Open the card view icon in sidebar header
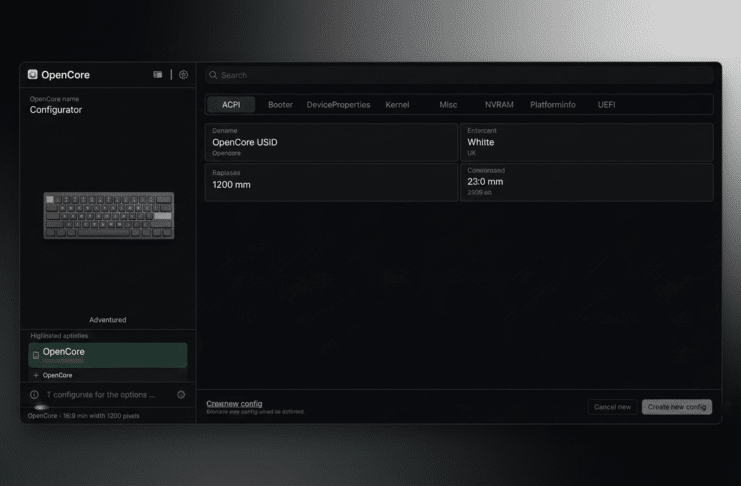This screenshot has height=486, width=741. coord(157,75)
